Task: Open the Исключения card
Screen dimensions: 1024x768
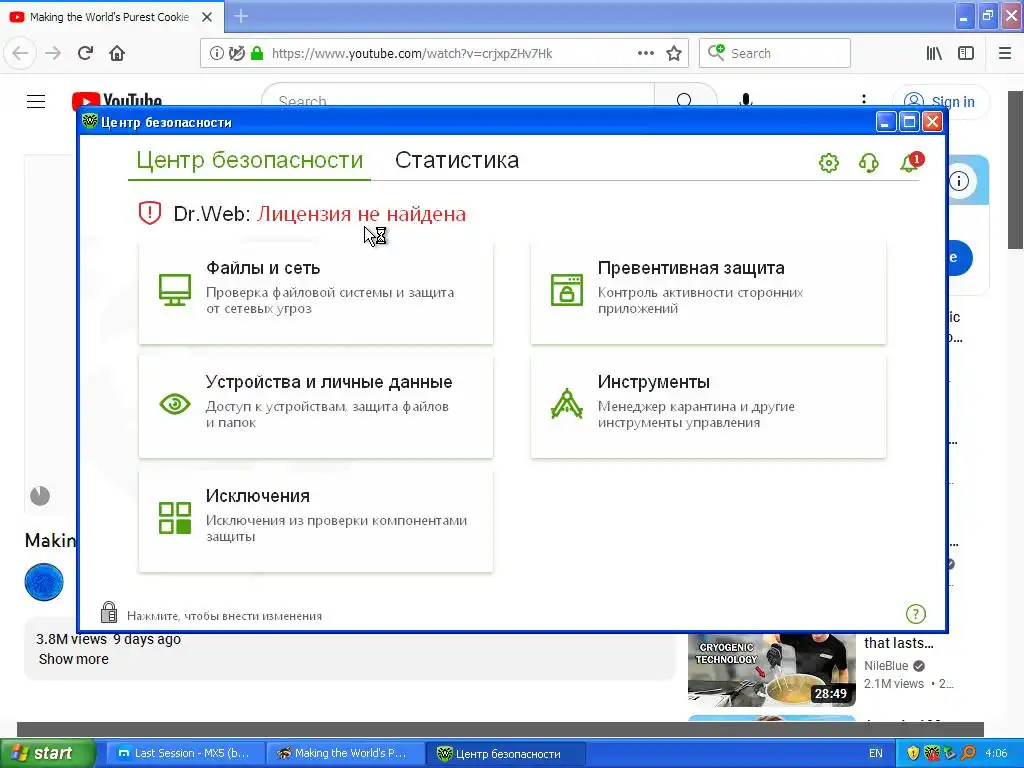Action: tap(316, 520)
